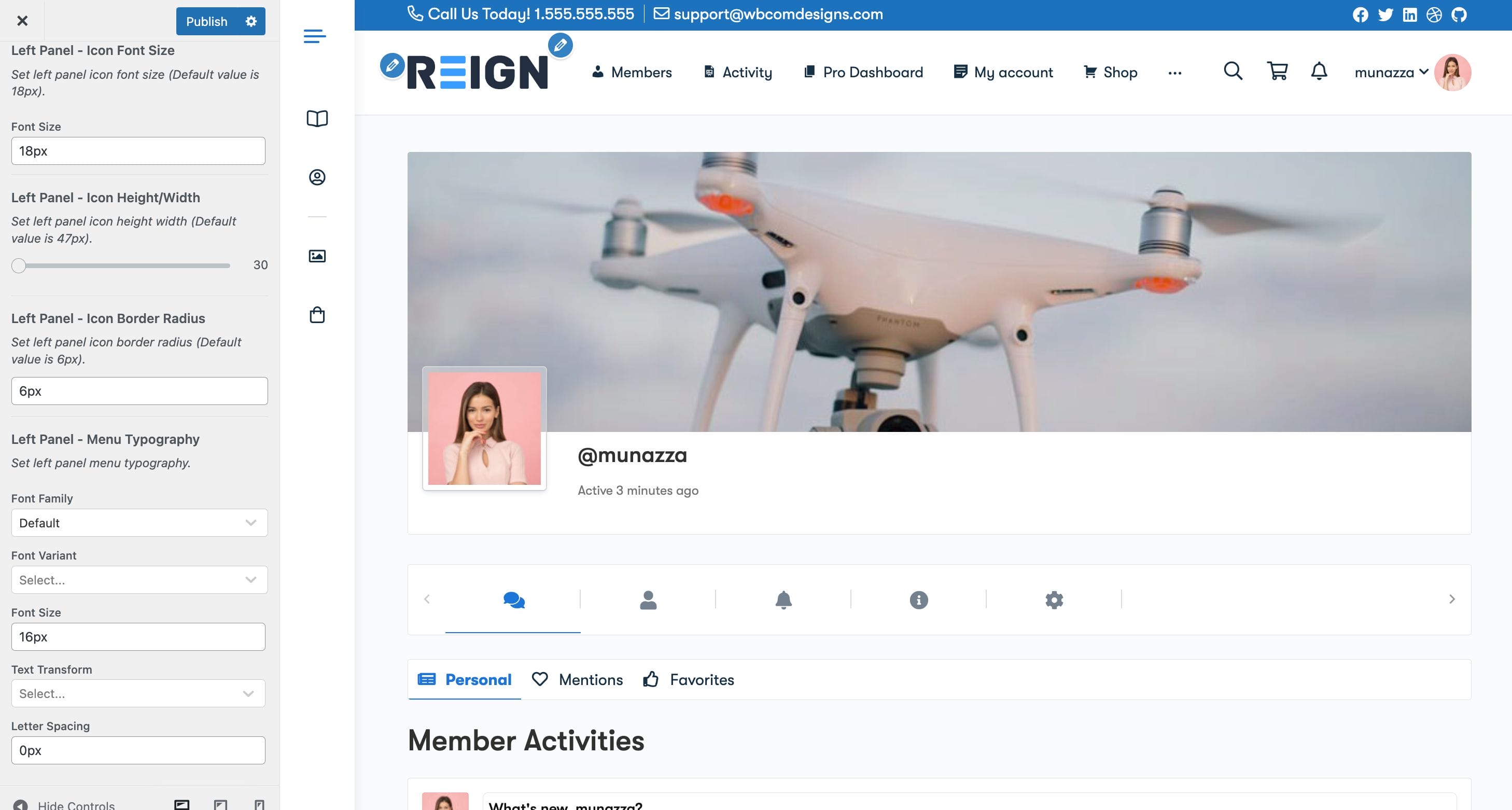Click the image gallery sidebar icon

point(317,256)
